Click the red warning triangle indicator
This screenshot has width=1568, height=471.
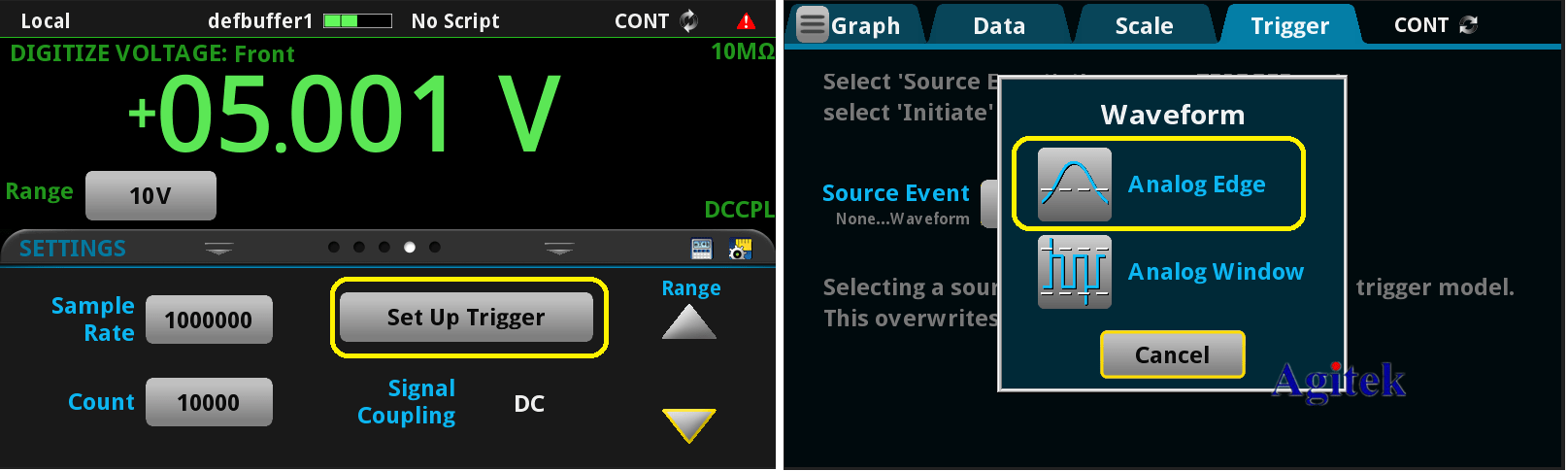pos(746,21)
